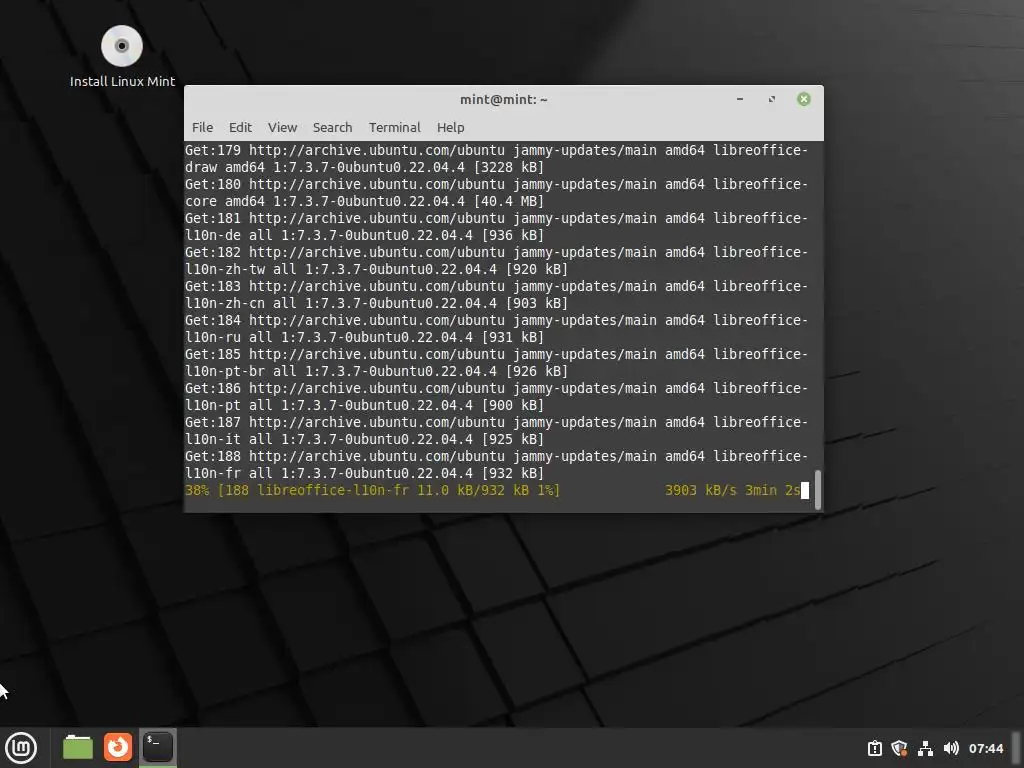Open the File menu in Terminal
1024x768 pixels.
202,127
